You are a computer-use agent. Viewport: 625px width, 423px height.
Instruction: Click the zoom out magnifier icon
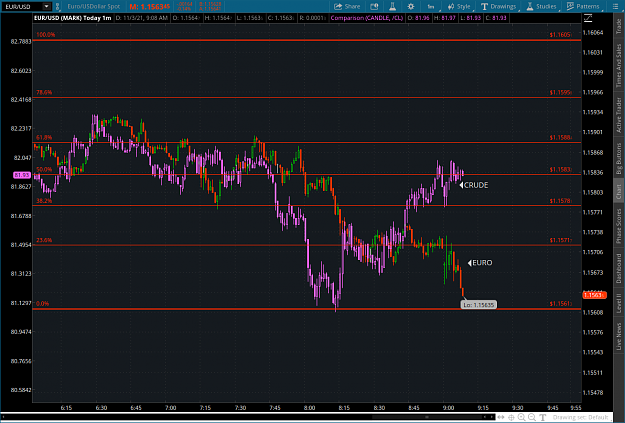[532, 417]
